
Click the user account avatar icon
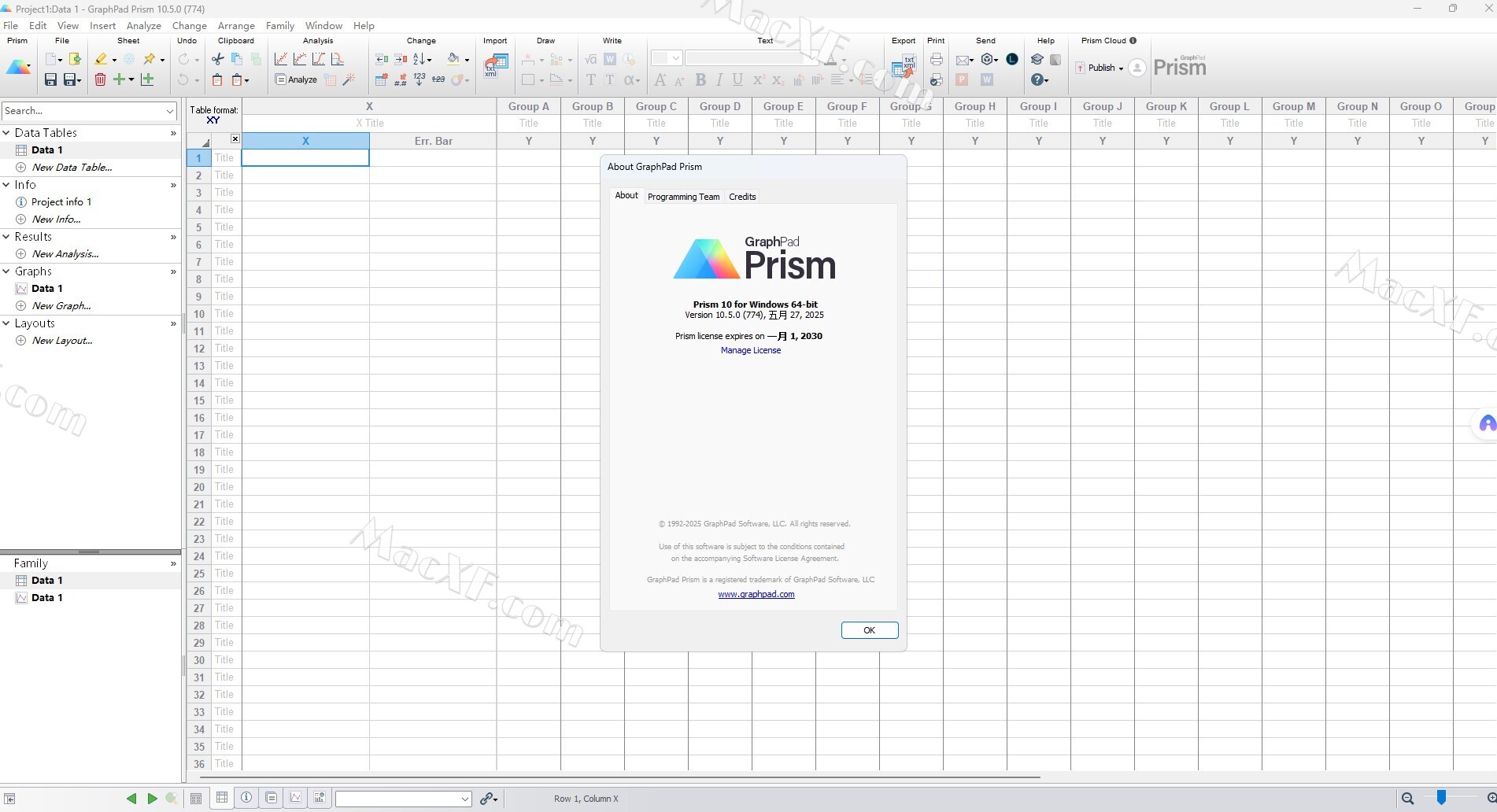[1137, 68]
